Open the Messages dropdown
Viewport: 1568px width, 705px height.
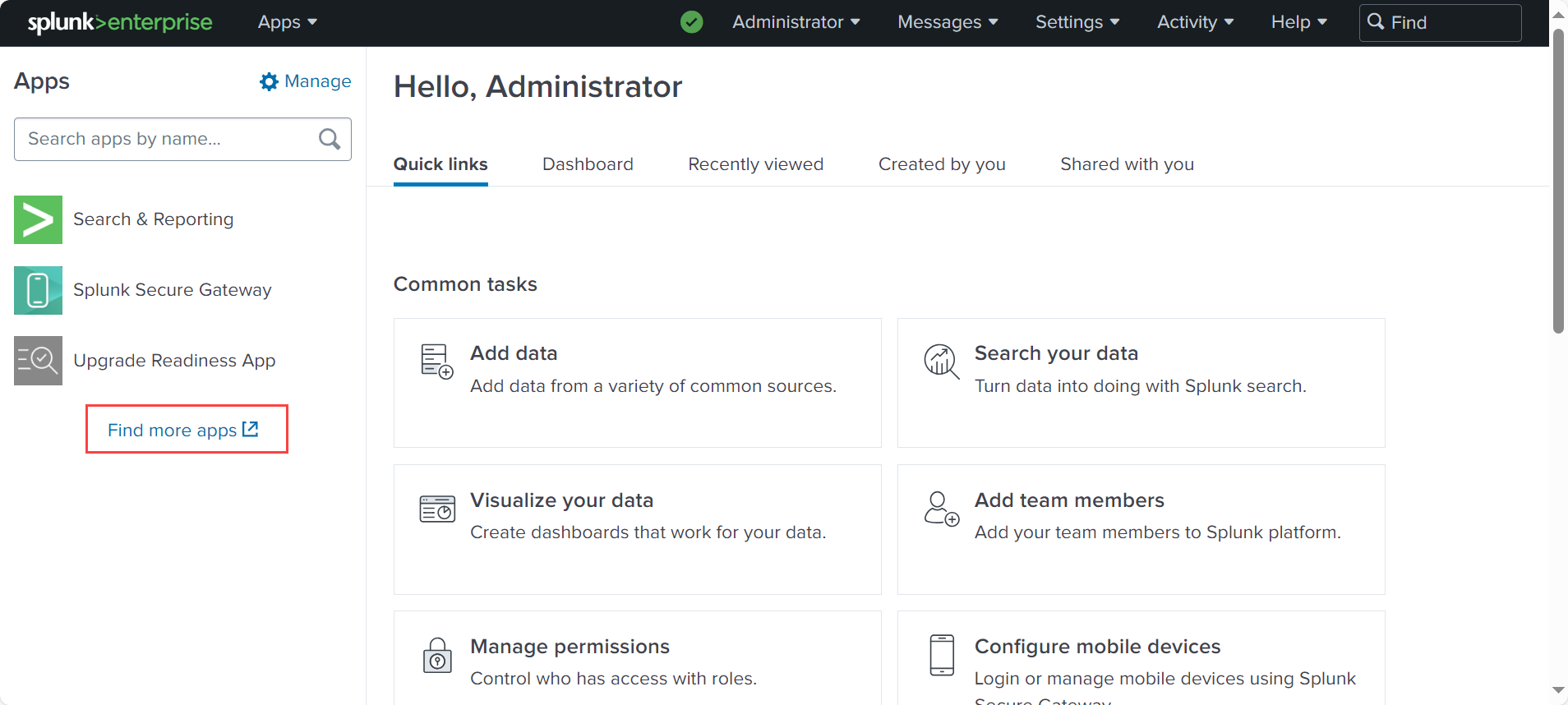click(948, 22)
